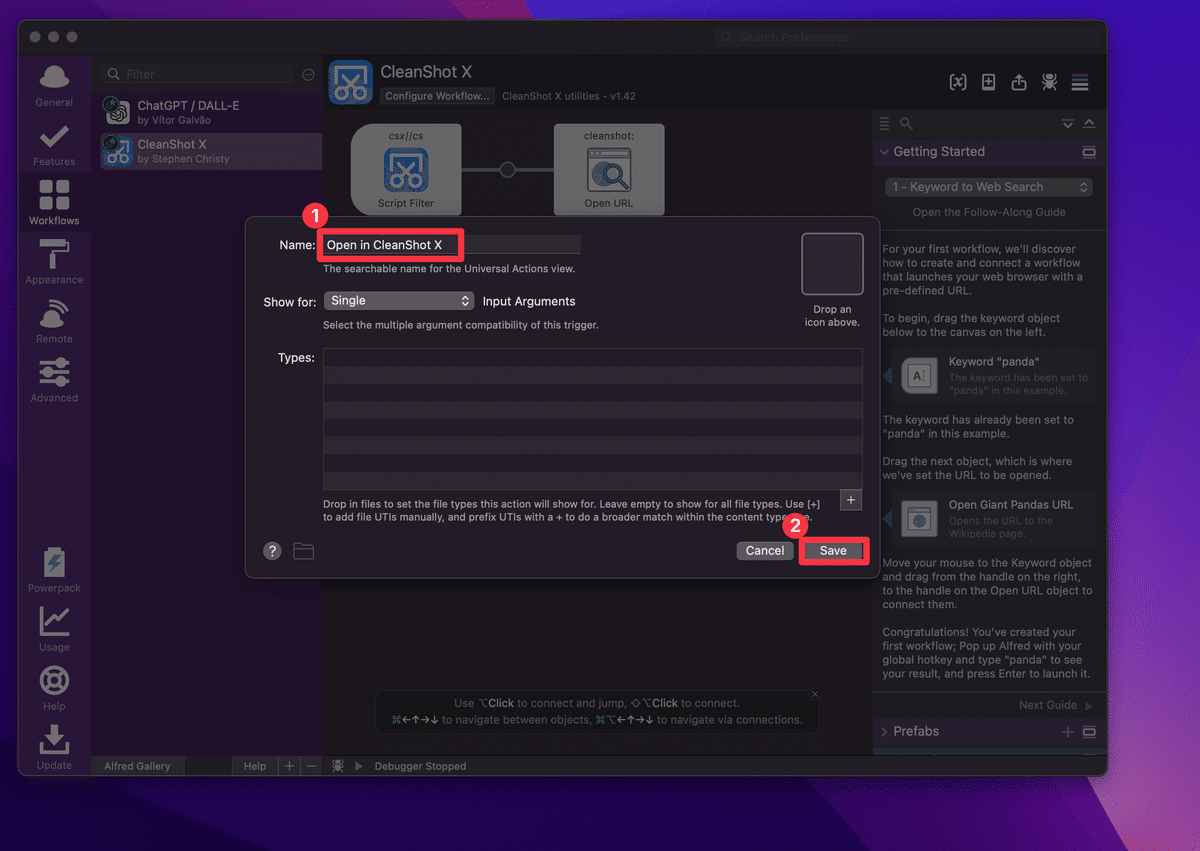Expand all palette sections arrow icon
Viewport: 1200px width, 851px height.
(1089, 124)
